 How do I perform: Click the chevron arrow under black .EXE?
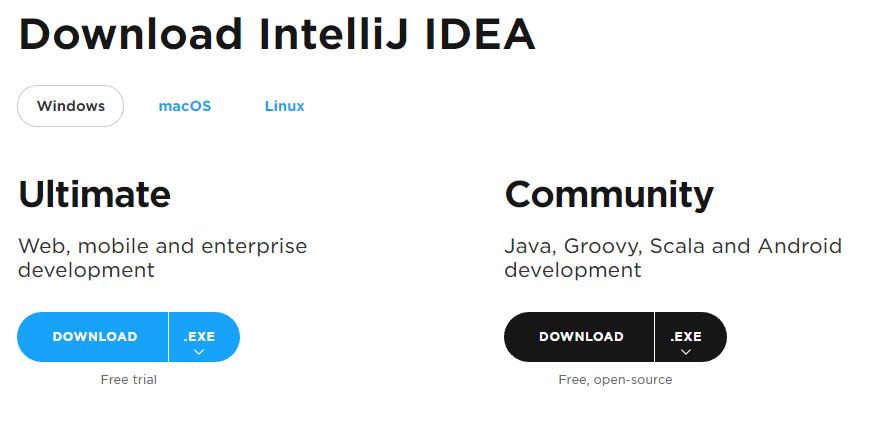686,351
